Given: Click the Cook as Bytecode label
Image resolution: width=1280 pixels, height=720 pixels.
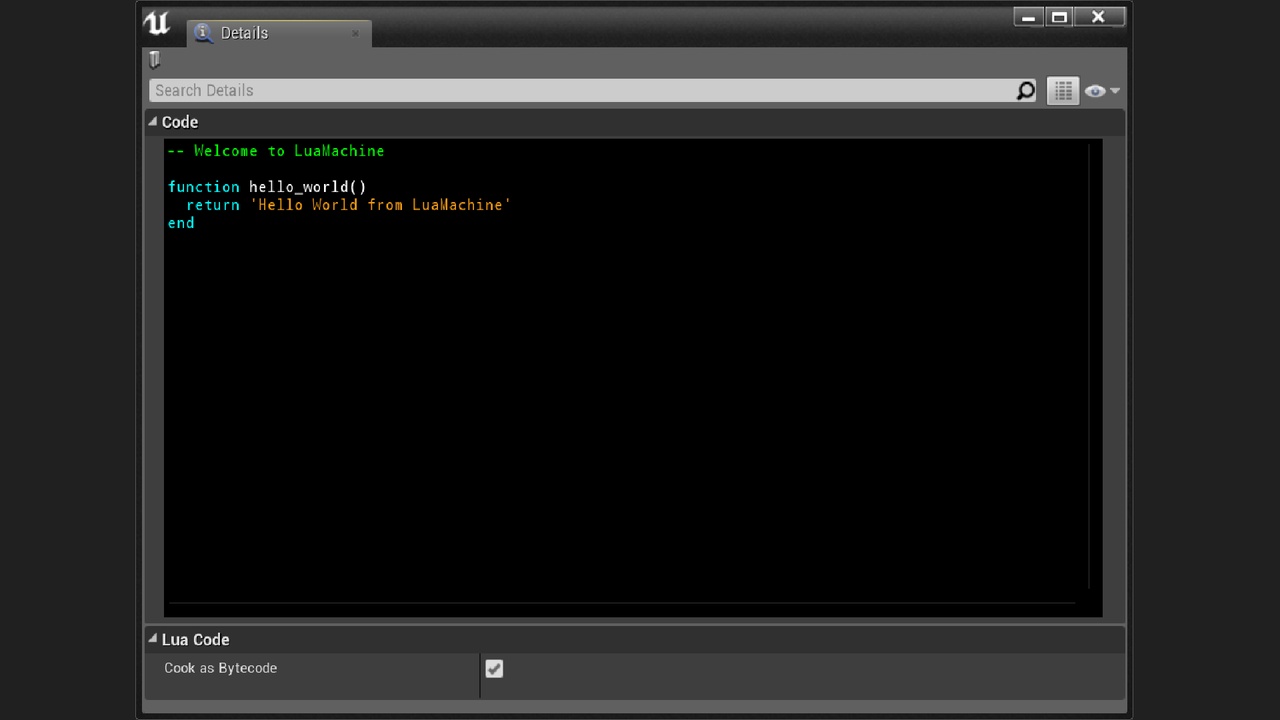Looking at the screenshot, I should pos(221,668).
